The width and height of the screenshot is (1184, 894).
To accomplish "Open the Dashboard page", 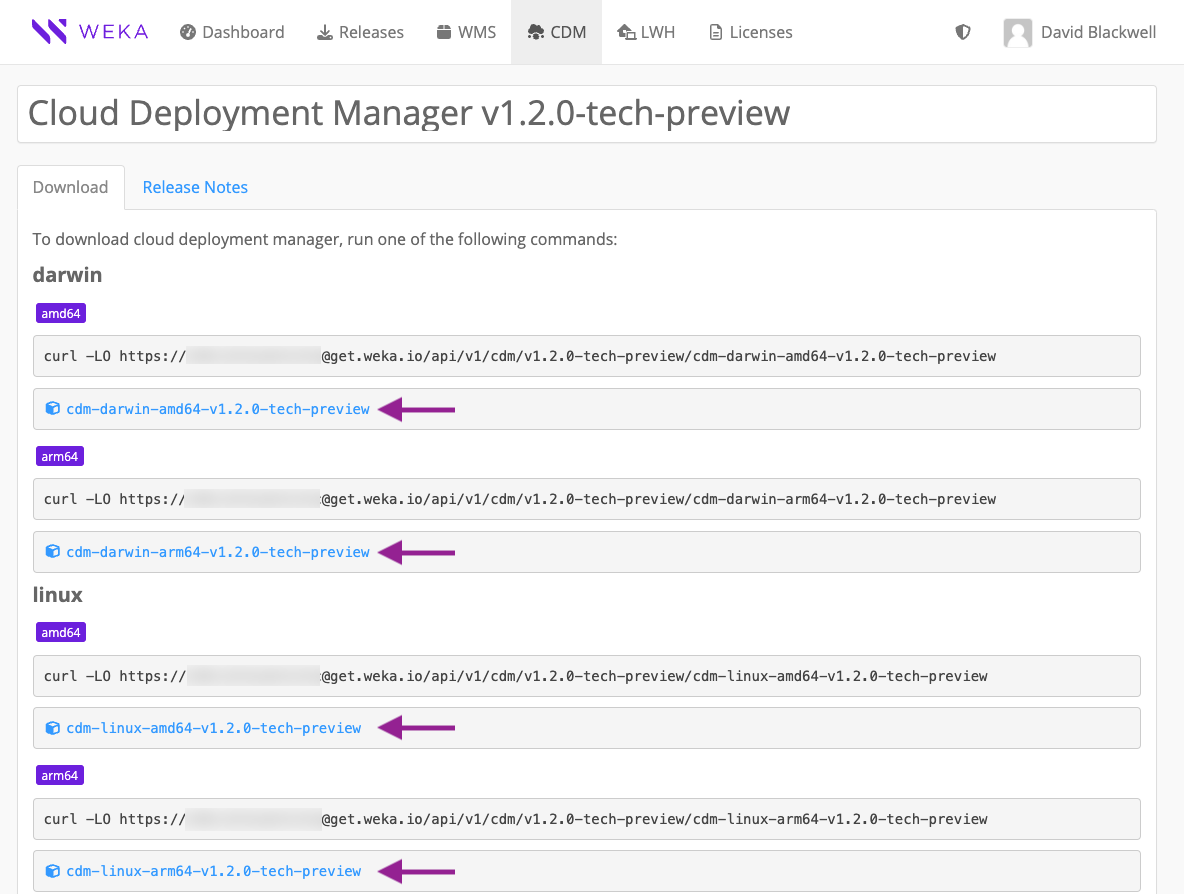I will (x=232, y=32).
